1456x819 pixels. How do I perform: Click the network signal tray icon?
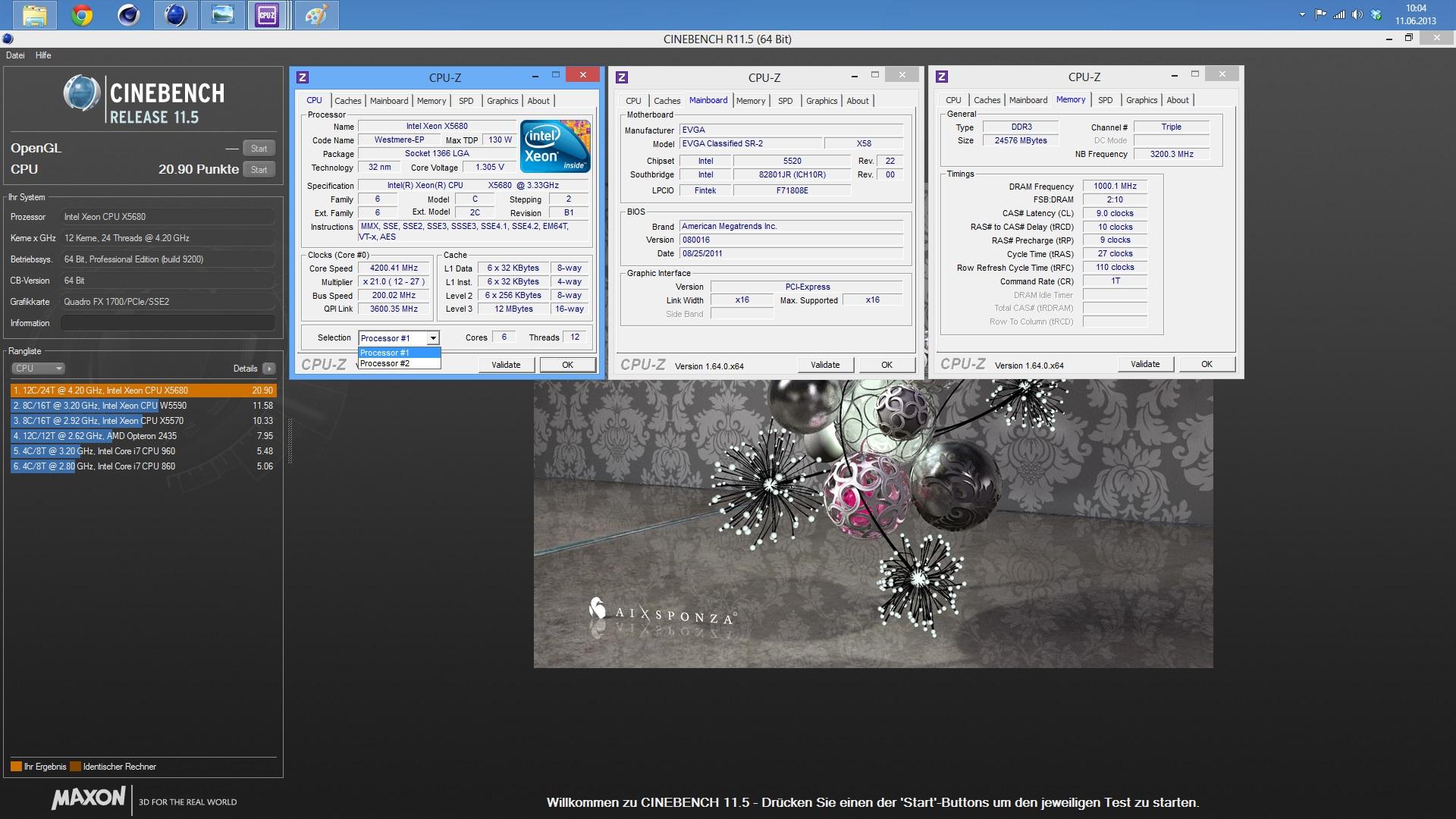[1339, 14]
